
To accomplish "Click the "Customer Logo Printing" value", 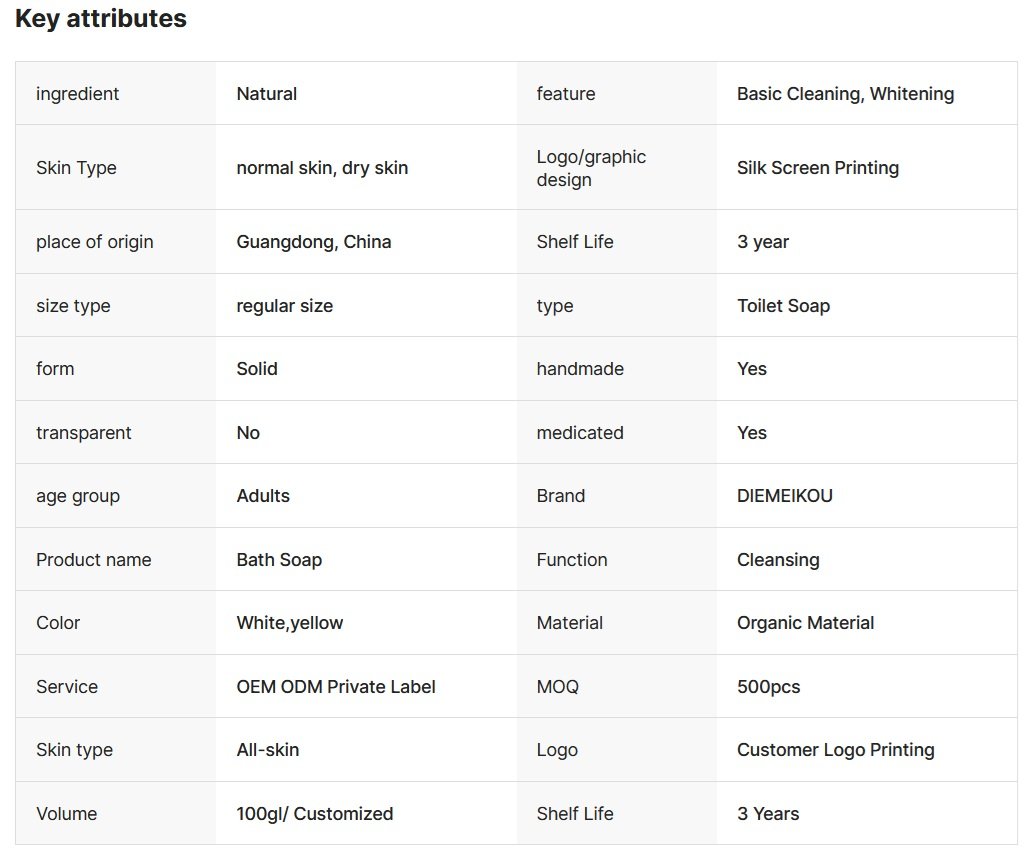I will [835, 750].
